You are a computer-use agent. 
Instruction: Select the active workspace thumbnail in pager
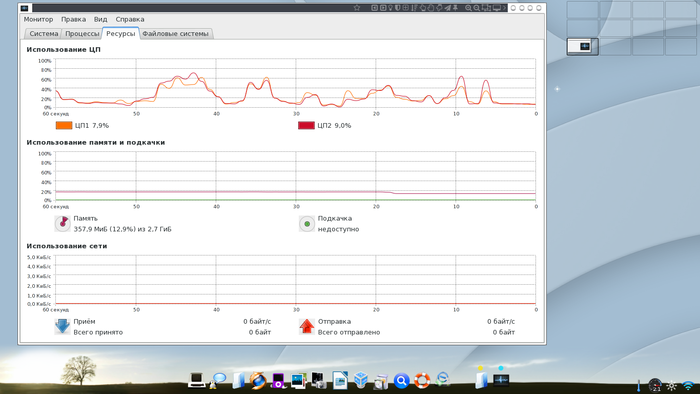click(x=583, y=46)
